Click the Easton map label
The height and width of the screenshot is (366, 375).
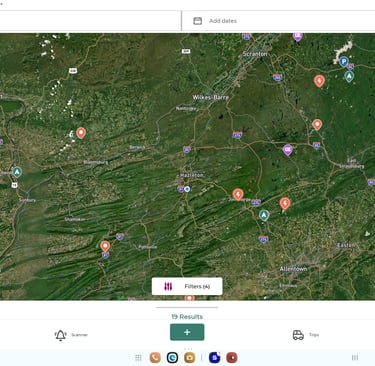346,245
